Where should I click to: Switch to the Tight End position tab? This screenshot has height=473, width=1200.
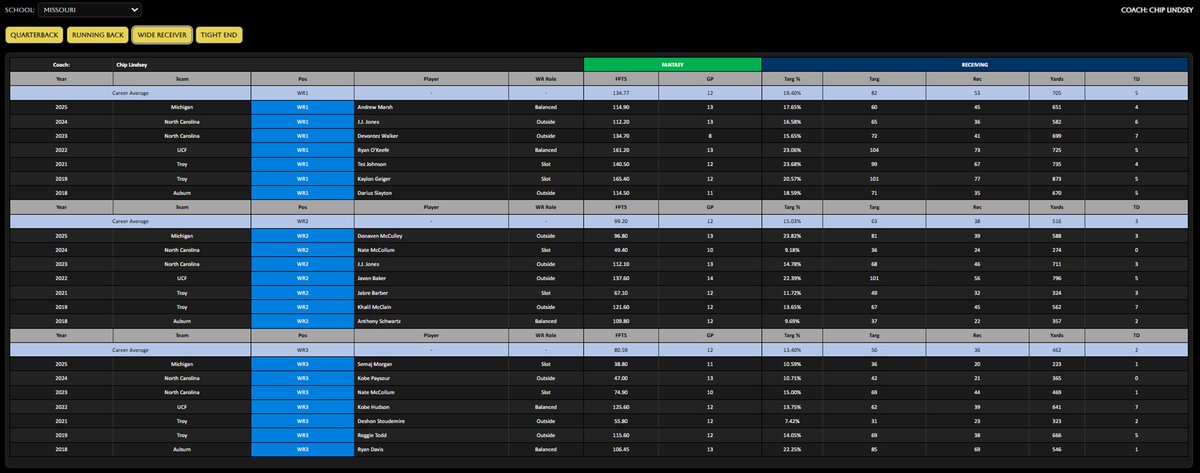coord(218,35)
